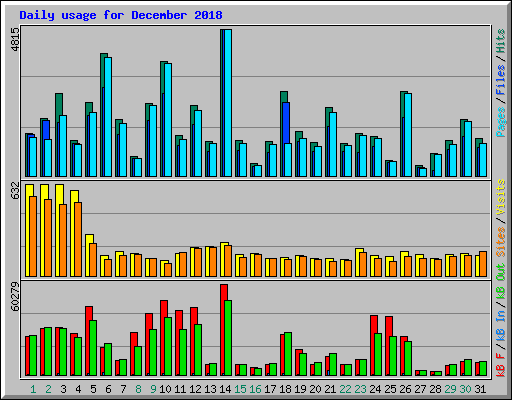Click the green kB Out bar for day 18
This screenshot has width=512, height=400.
288,354
